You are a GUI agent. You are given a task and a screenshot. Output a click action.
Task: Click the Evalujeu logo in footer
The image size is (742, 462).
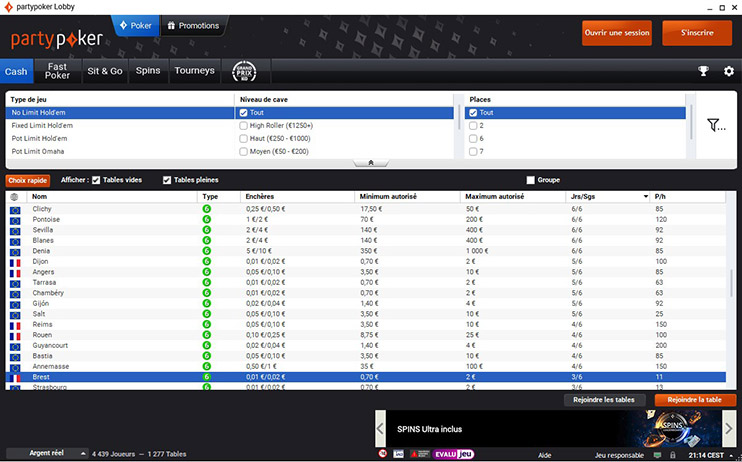pyautogui.click(x=452, y=454)
